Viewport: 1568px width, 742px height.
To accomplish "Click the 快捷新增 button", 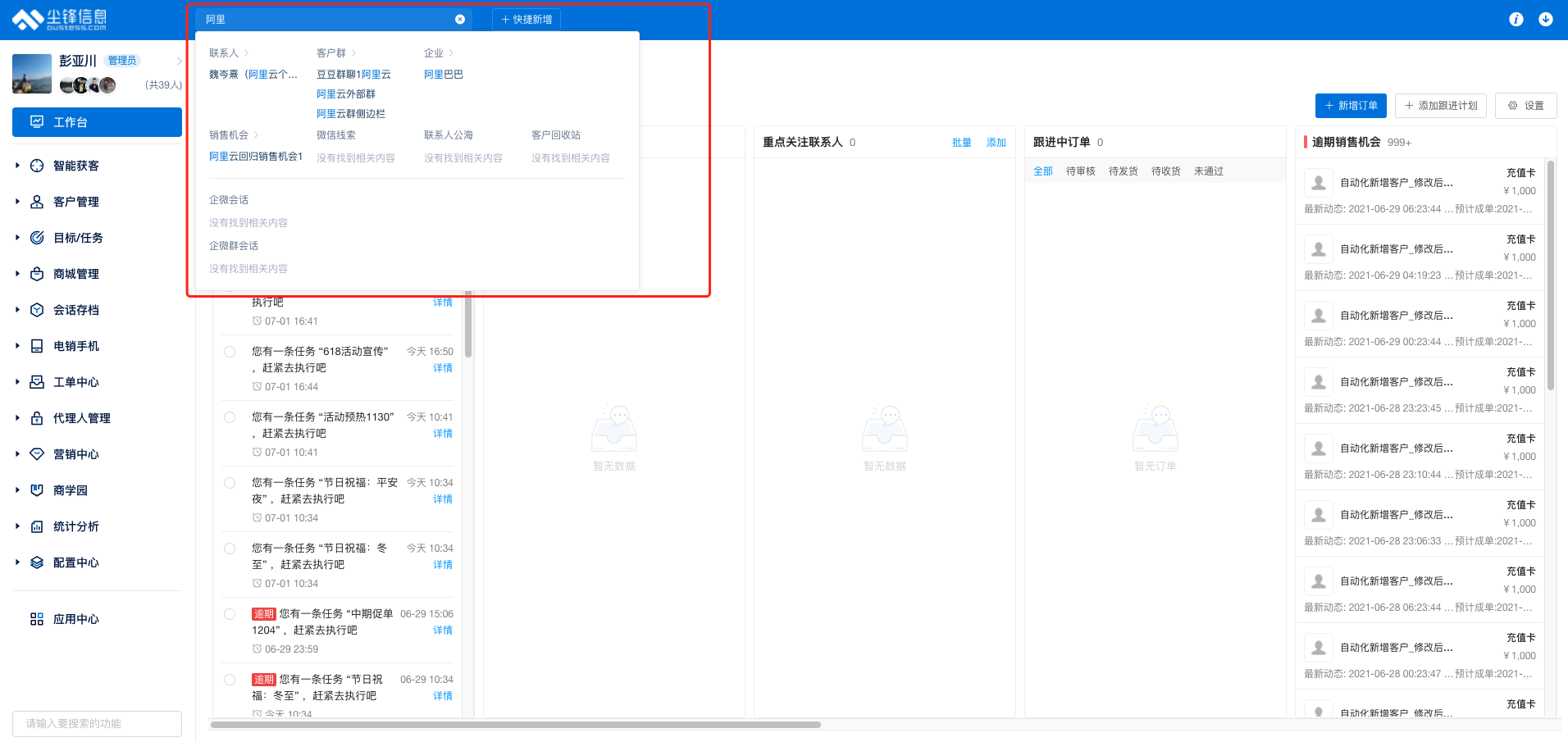I will [526, 19].
